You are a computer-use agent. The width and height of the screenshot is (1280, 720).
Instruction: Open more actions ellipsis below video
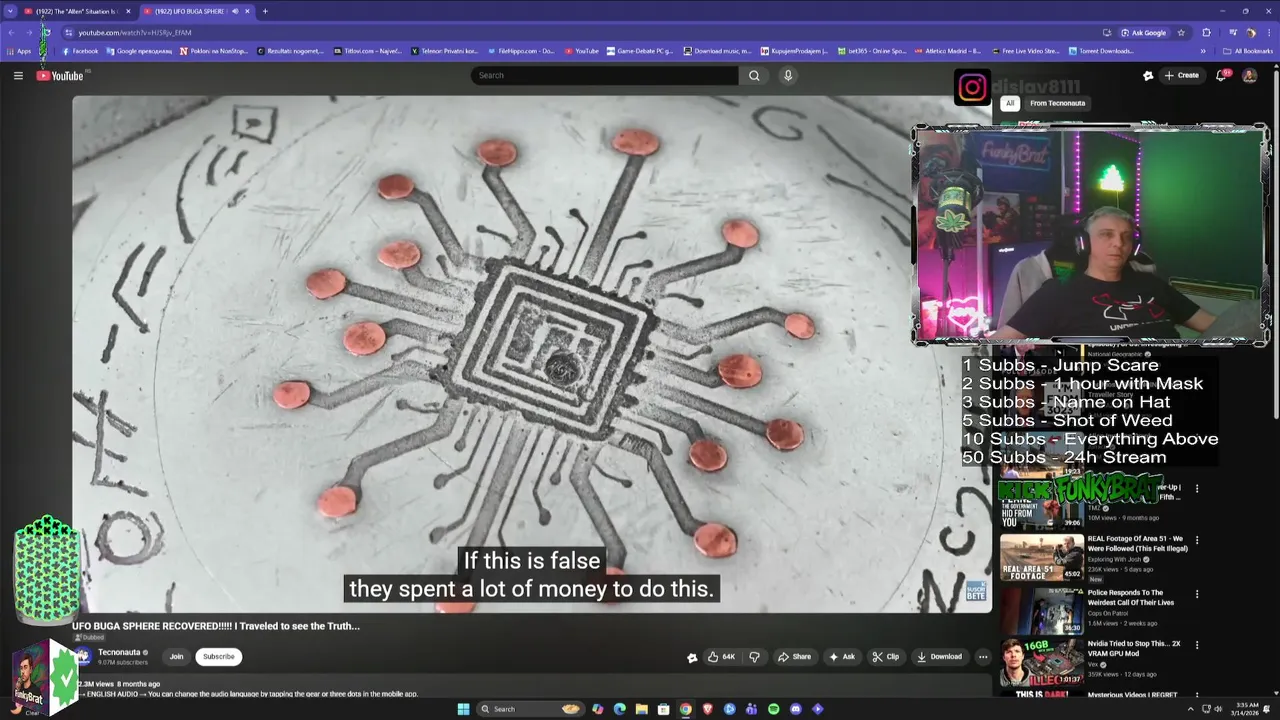point(983,657)
